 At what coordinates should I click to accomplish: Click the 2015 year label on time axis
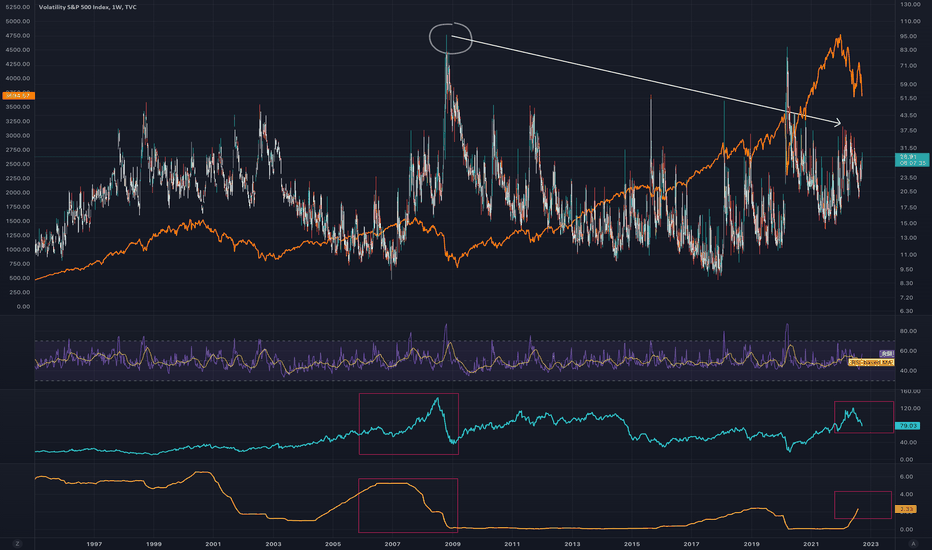pyautogui.click(x=632, y=543)
